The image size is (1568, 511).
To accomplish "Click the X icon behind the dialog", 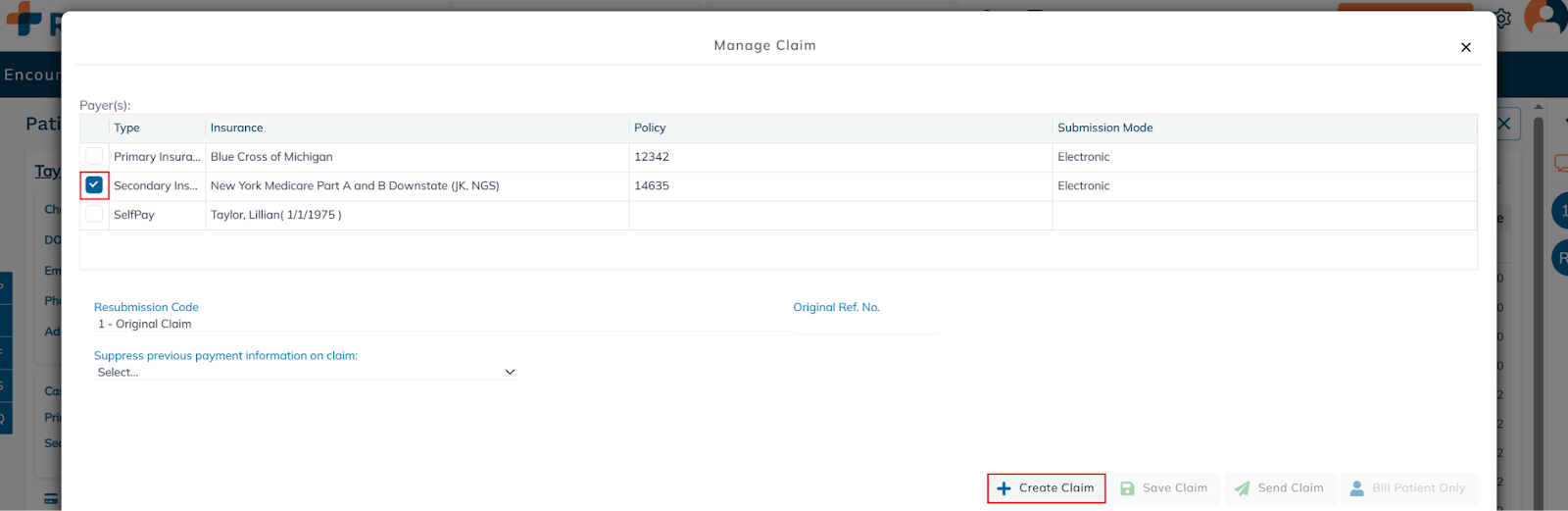I will pyautogui.click(x=1504, y=124).
